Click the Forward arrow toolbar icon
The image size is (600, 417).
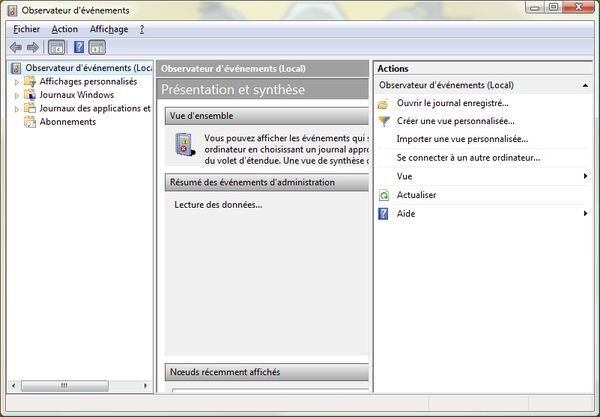(x=33, y=47)
